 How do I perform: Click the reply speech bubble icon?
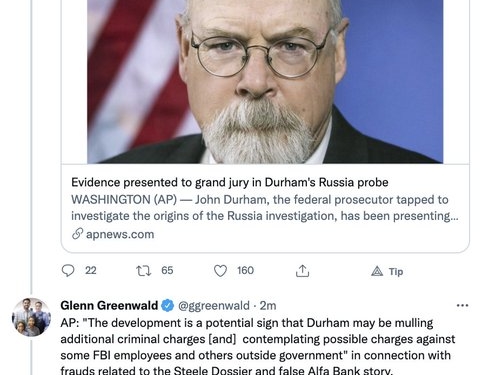pyautogui.click(x=68, y=271)
